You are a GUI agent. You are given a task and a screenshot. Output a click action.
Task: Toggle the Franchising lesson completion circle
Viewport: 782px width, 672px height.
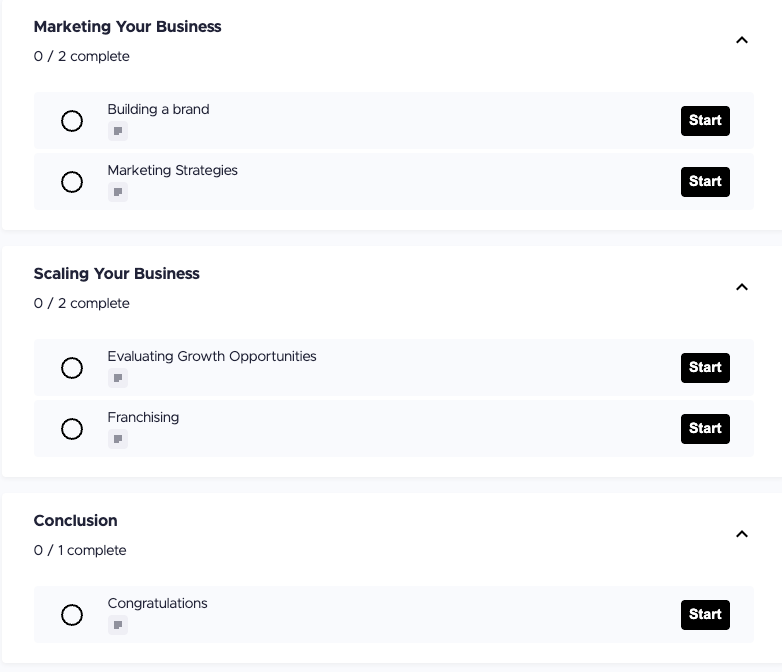[x=72, y=429]
